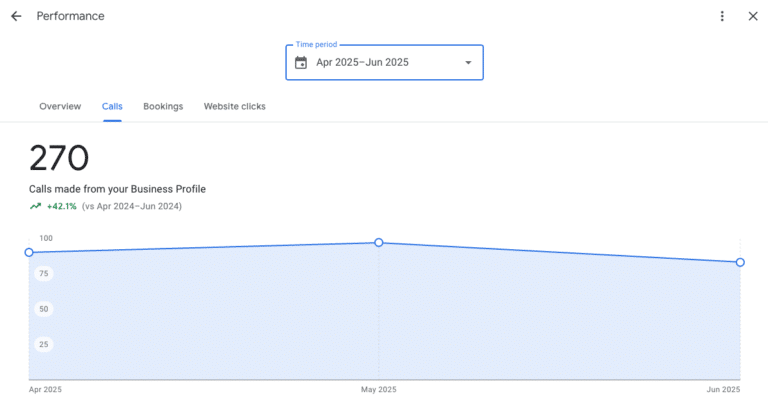
Task: Click the 270 total calls number
Action: tap(59, 158)
